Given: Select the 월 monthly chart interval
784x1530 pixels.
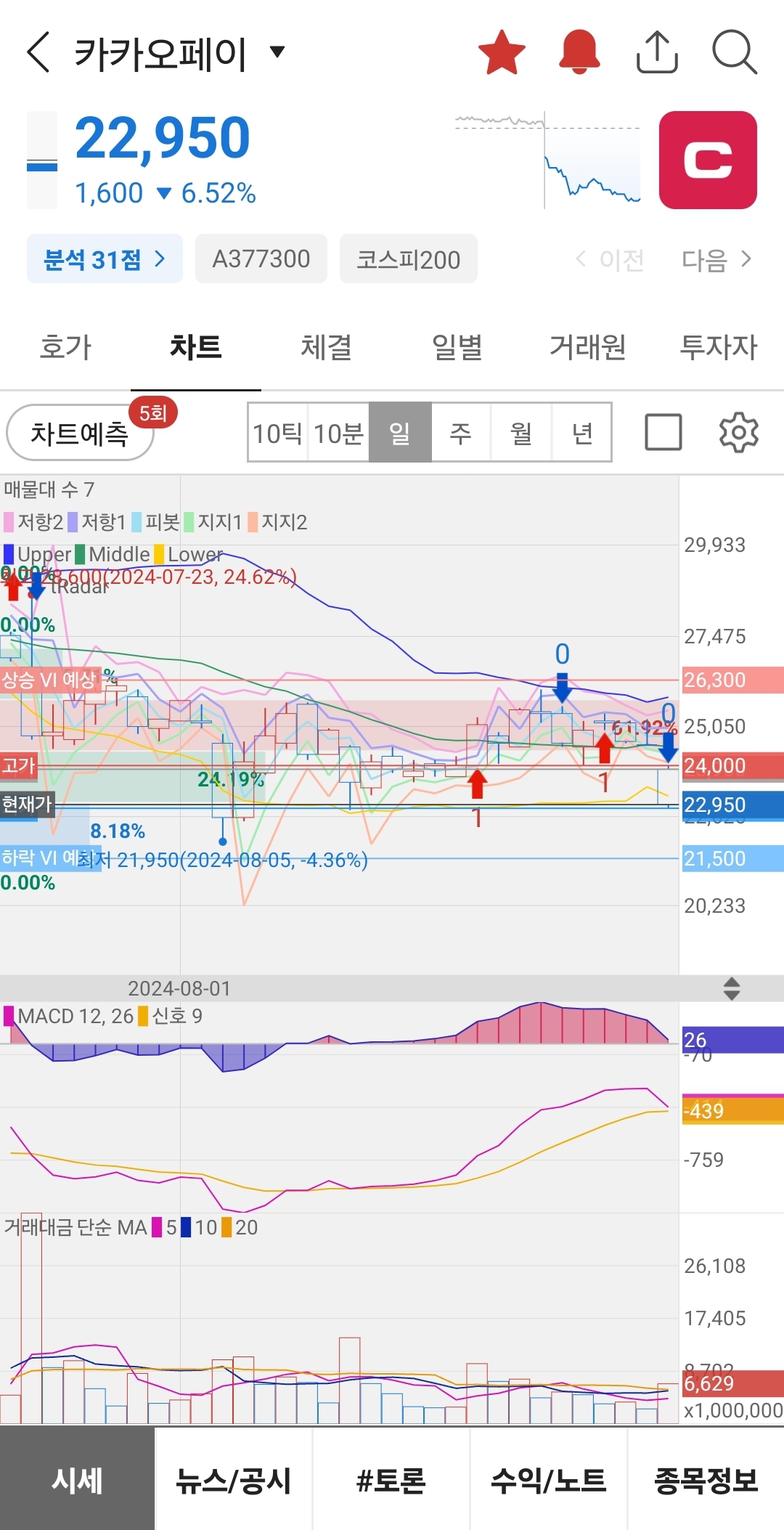Looking at the screenshot, I should pyautogui.click(x=521, y=433).
